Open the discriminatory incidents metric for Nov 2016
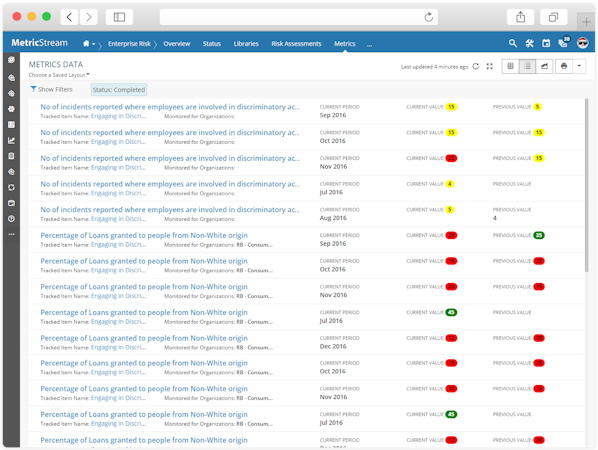 coord(170,158)
